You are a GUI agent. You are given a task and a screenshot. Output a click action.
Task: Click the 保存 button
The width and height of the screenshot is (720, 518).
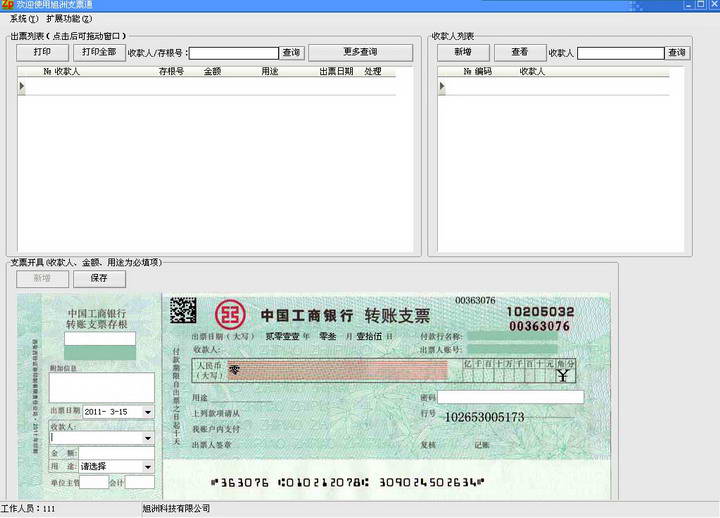[x=99, y=279]
